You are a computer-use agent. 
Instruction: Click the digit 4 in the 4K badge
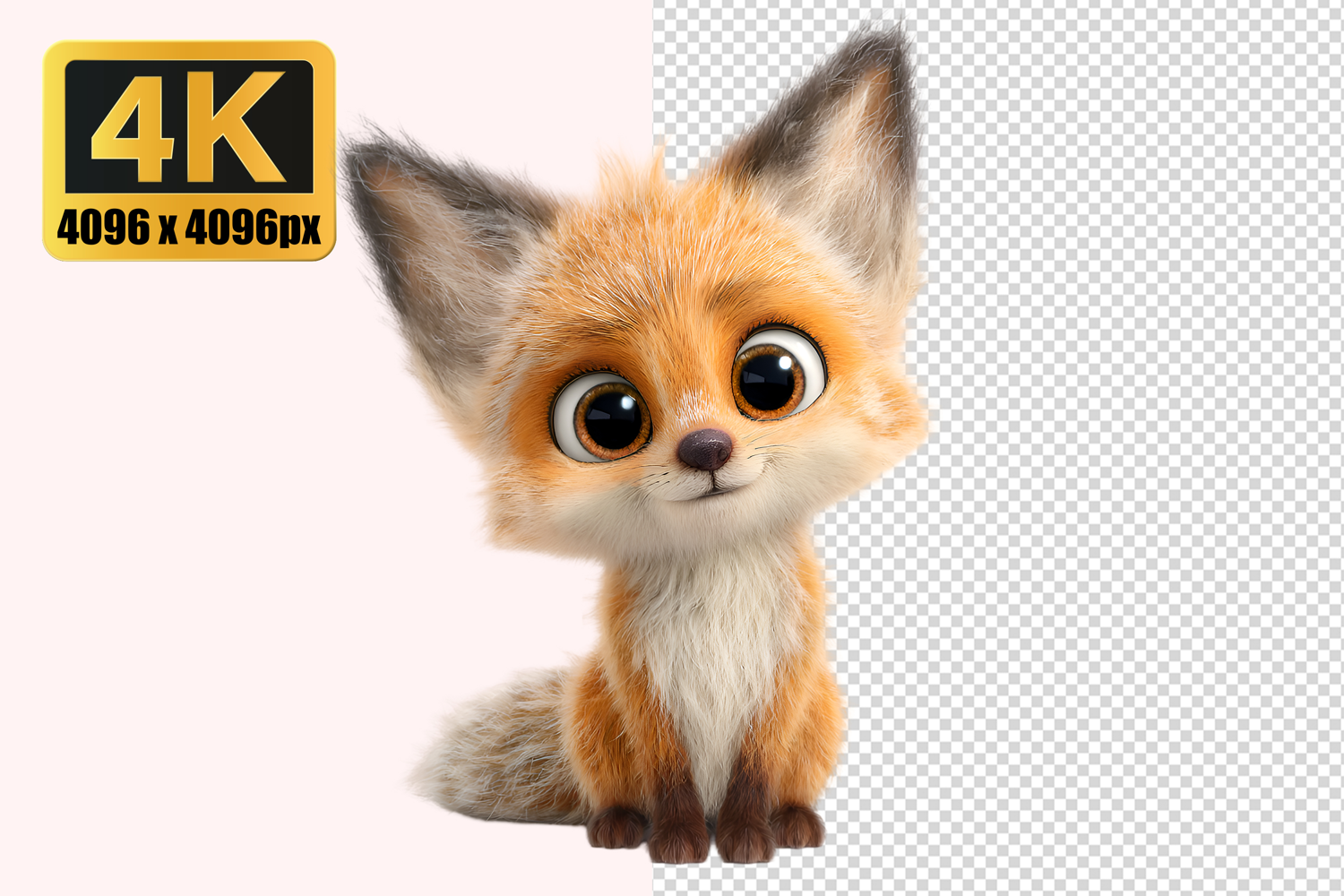[x=132, y=125]
